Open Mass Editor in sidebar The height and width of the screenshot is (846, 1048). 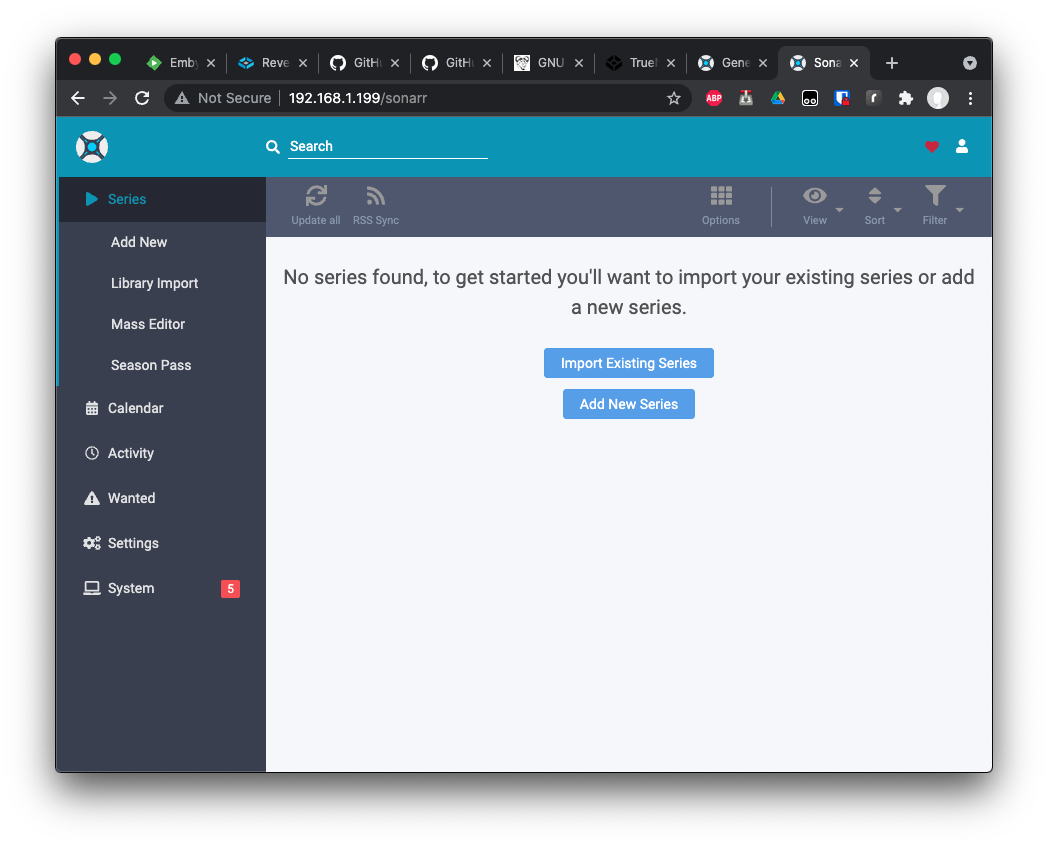(162, 324)
